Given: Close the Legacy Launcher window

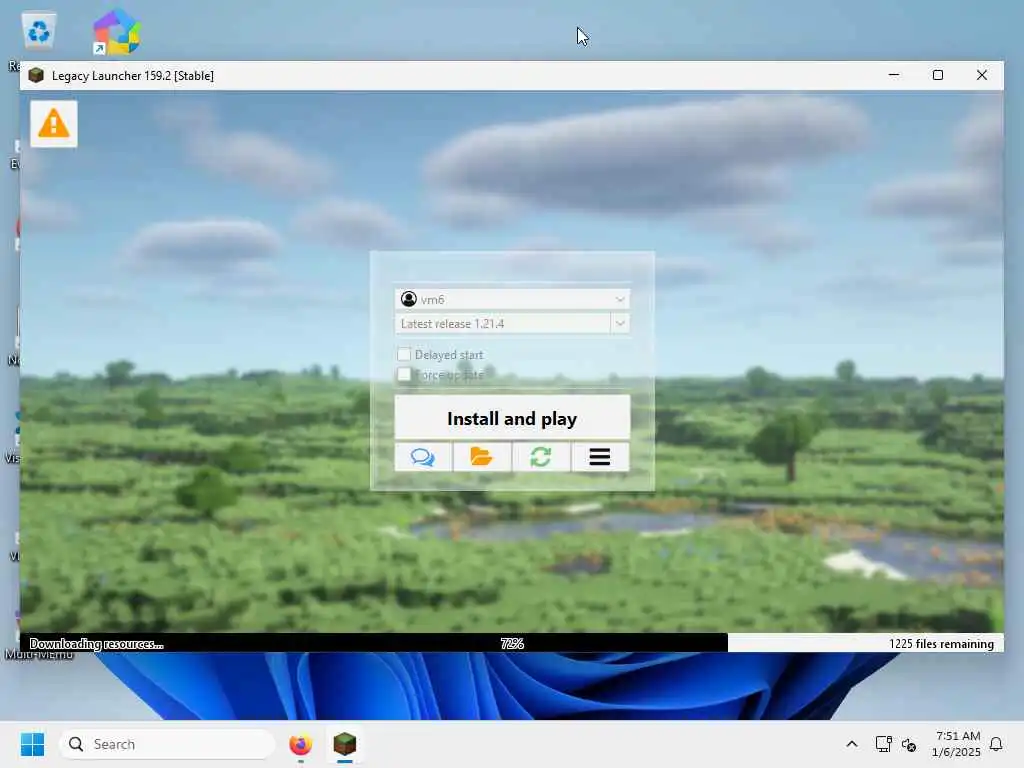Looking at the screenshot, I should click(982, 75).
